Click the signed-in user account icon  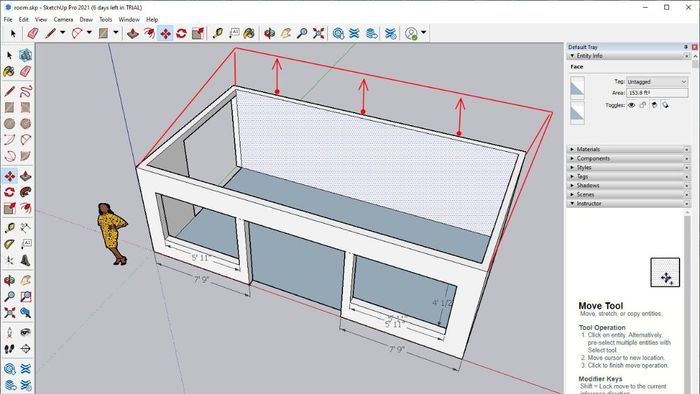click(x=411, y=33)
